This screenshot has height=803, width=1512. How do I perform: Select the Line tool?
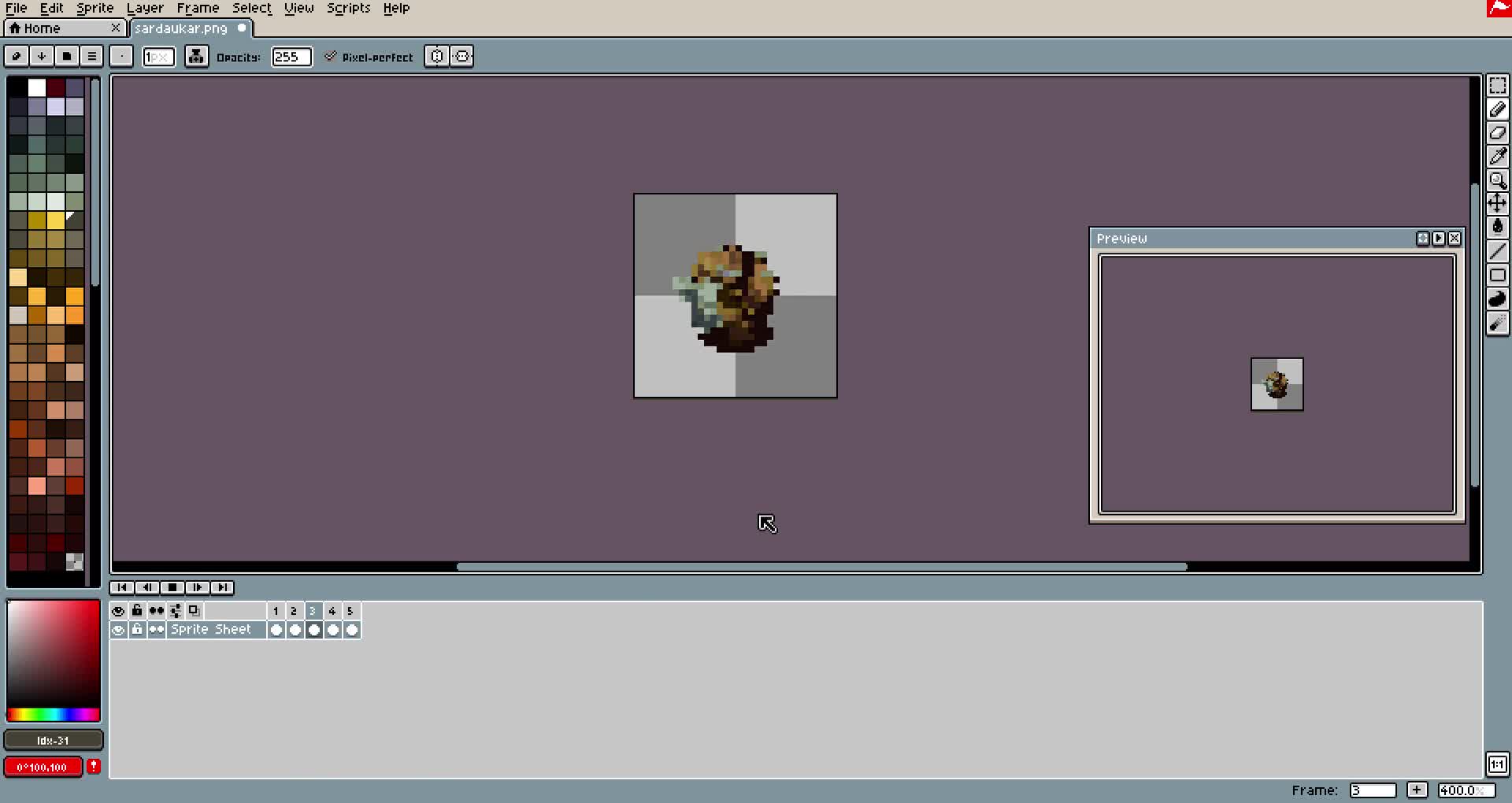[1499, 250]
